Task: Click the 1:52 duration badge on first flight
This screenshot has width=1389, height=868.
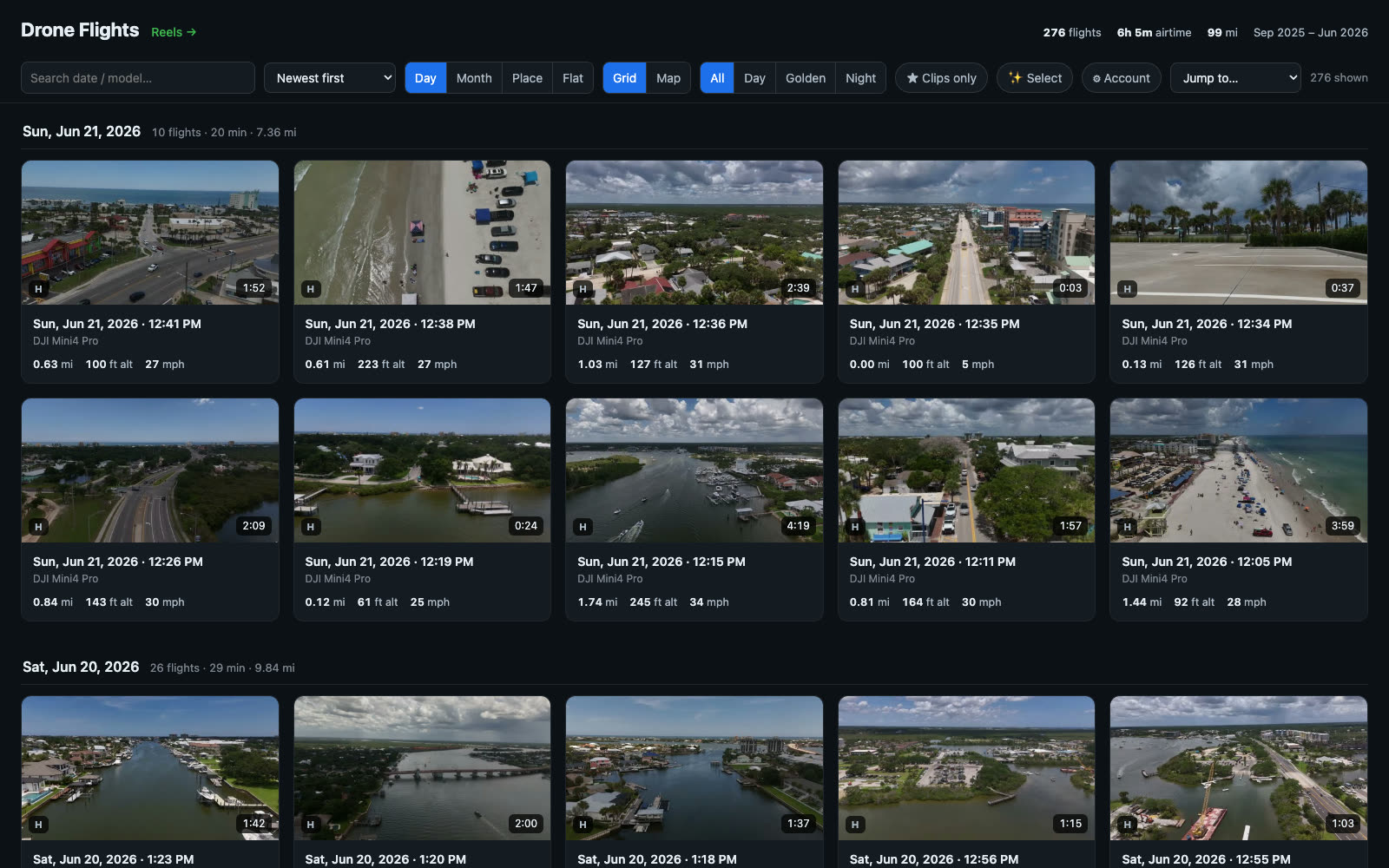Action: coord(253,288)
